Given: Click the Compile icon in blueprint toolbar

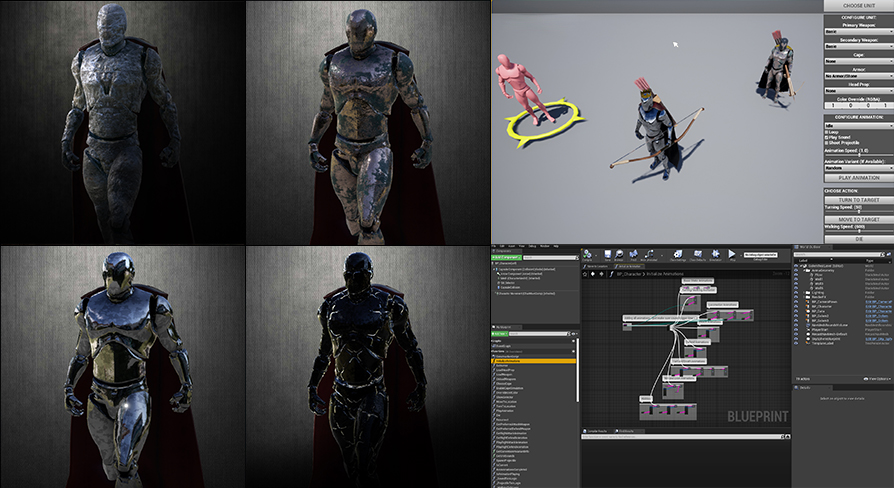Looking at the screenshot, I should [x=589, y=255].
